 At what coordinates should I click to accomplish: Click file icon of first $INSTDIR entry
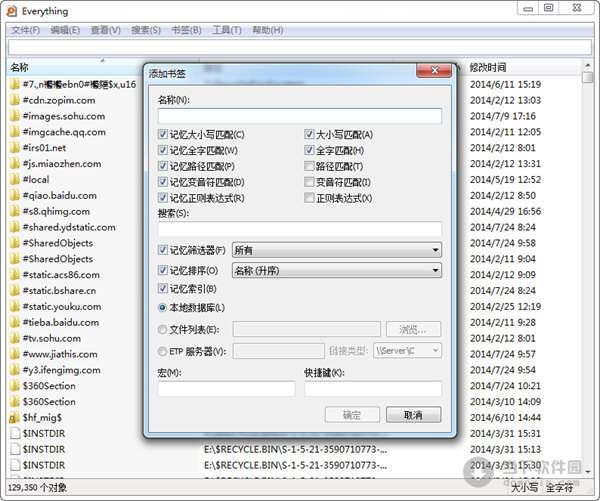tap(14, 434)
